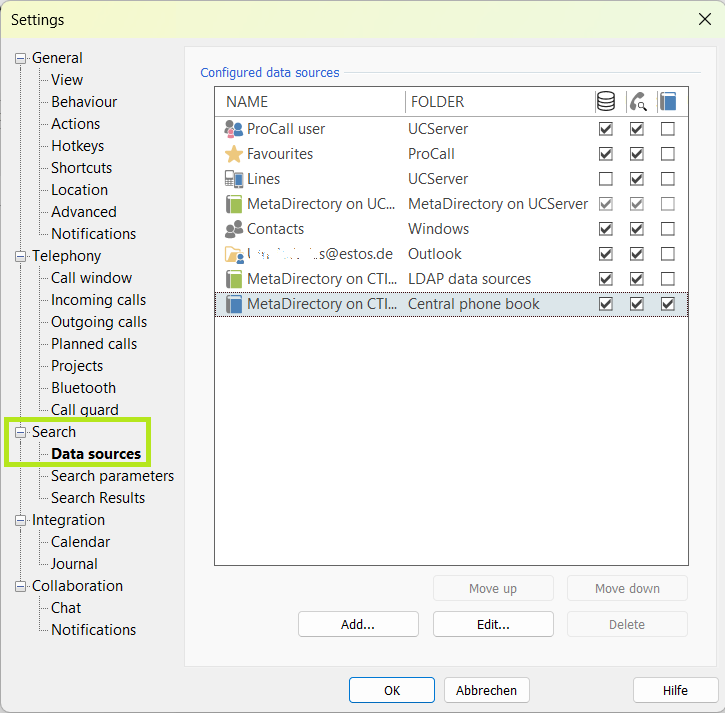Viewport: 725px width, 713px height.
Task: Collapse the Telephony tree node
Action: [21, 256]
